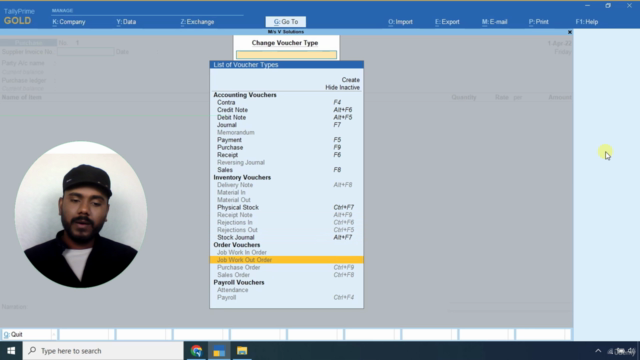Select the Job Work In Order type
The width and height of the screenshot is (640, 360).
click(286, 252)
